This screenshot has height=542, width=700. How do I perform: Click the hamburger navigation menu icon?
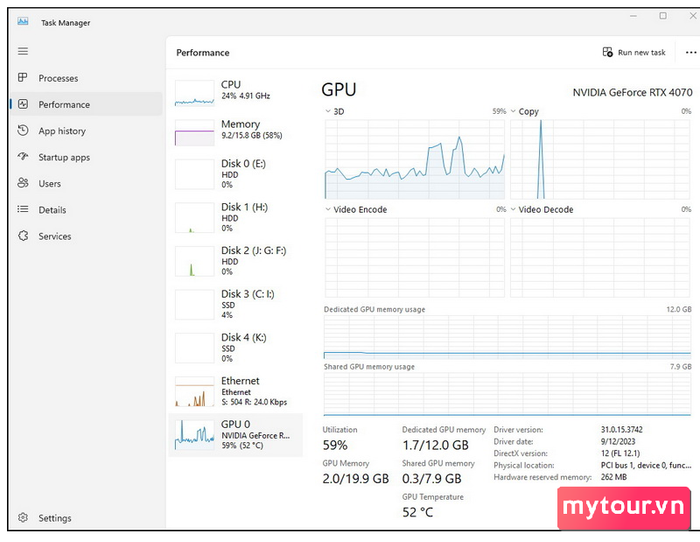pos(22,51)
